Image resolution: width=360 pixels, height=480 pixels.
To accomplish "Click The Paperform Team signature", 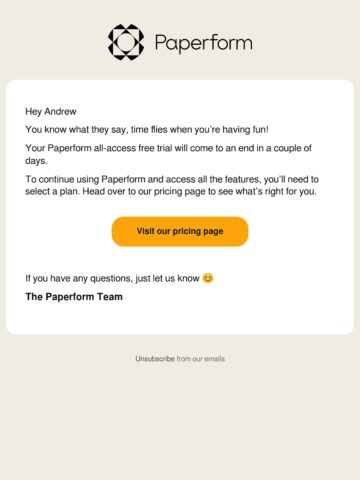I will 74,297.
